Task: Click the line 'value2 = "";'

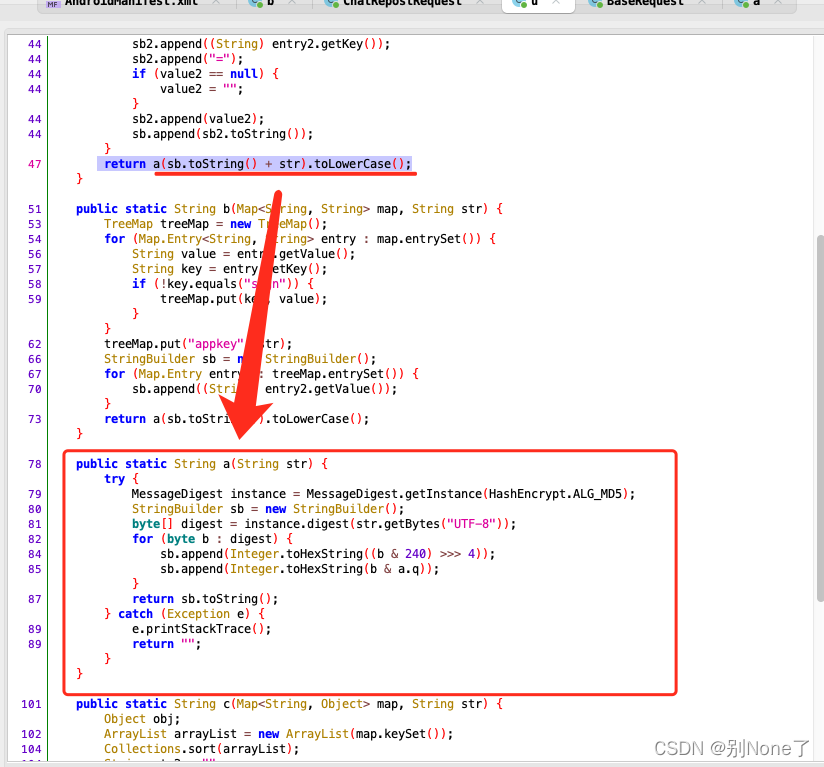Action: [202, 89]
